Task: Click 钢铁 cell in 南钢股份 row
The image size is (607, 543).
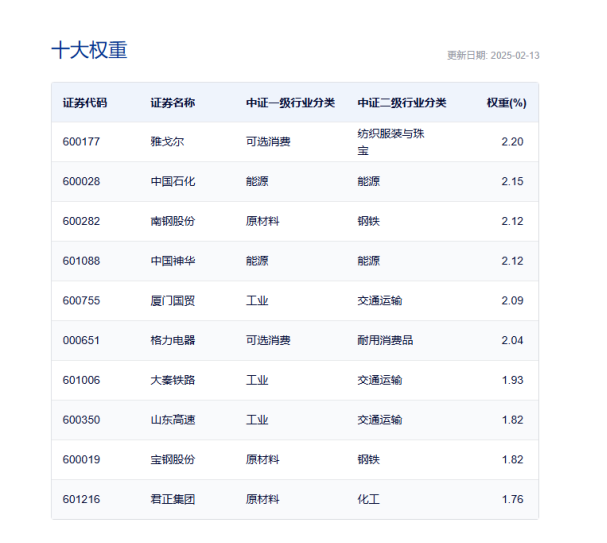Action: click(x=369, y=221)
